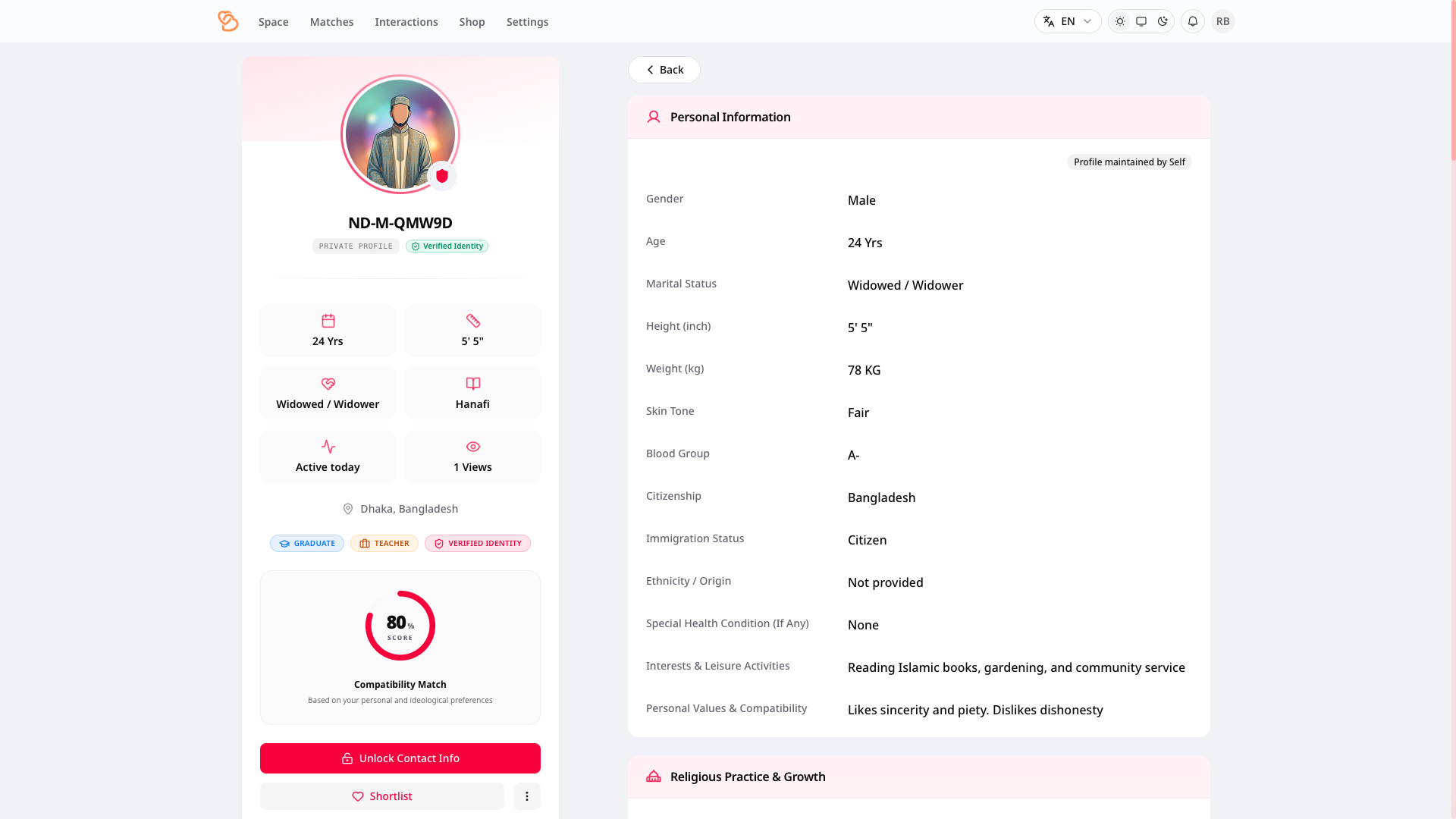Viewport: 1456px width, 819px height.
Task: Click the 80% Compatibility Match score ring
Action: [x=400, y=626]
